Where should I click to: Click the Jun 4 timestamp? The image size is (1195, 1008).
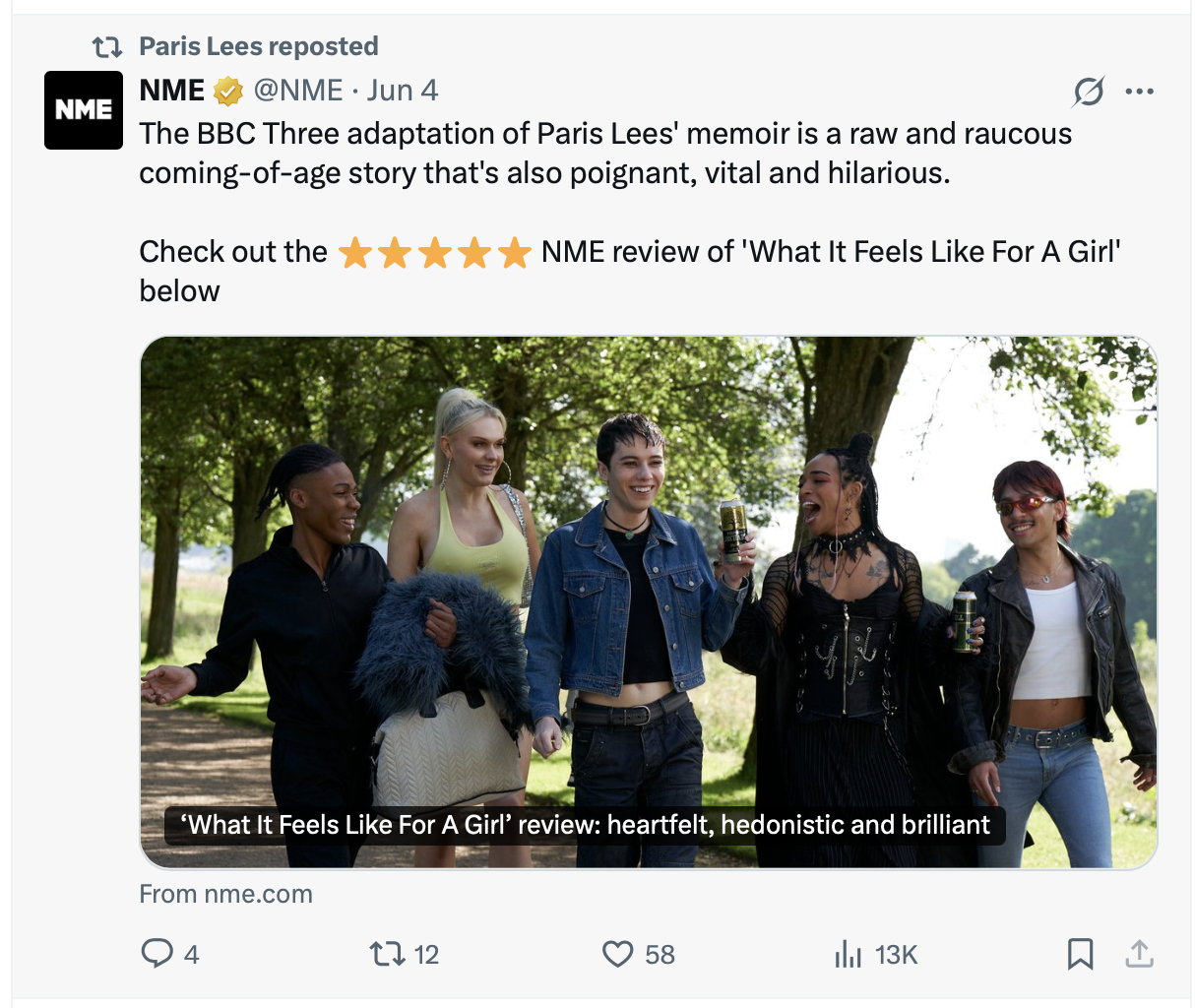click(x=403, y=91)
